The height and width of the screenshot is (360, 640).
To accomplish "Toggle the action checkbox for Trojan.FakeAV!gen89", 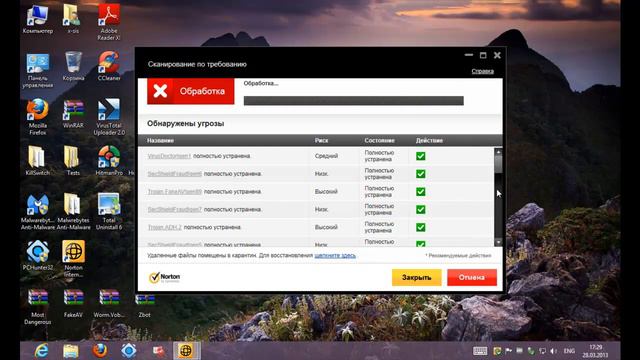I will click(420, 191).
